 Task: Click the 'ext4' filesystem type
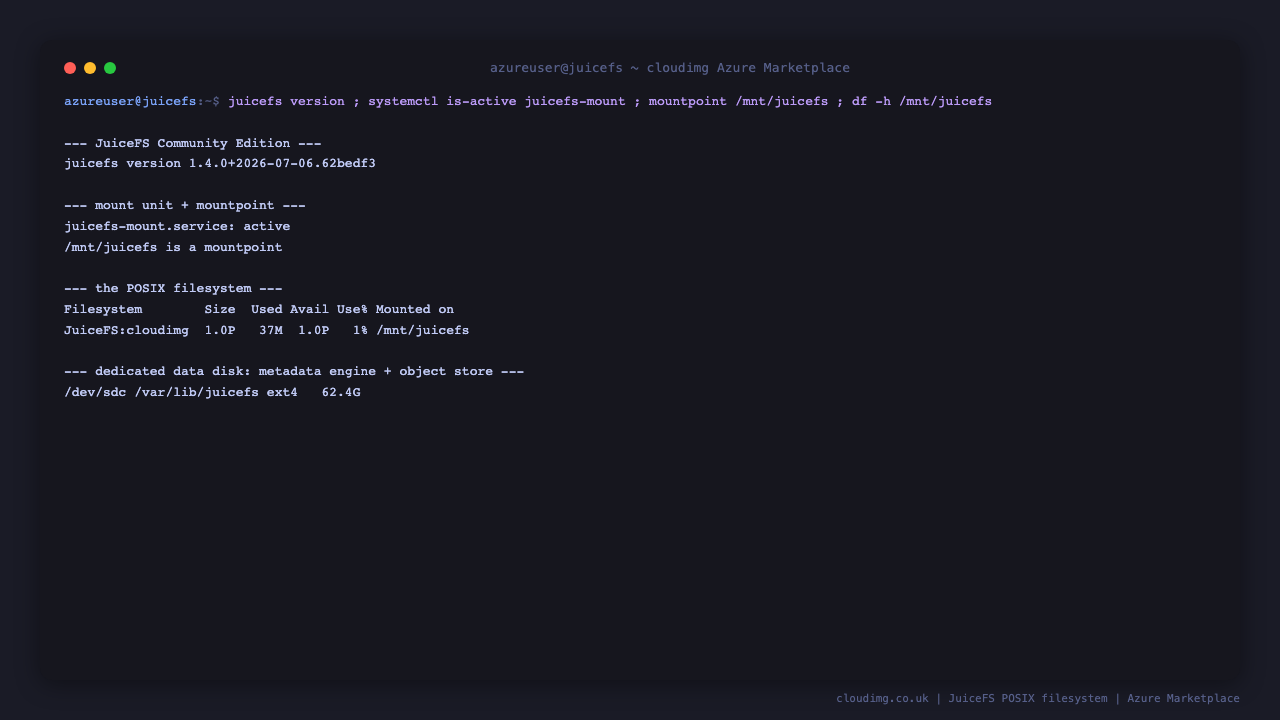click(282, 392)
